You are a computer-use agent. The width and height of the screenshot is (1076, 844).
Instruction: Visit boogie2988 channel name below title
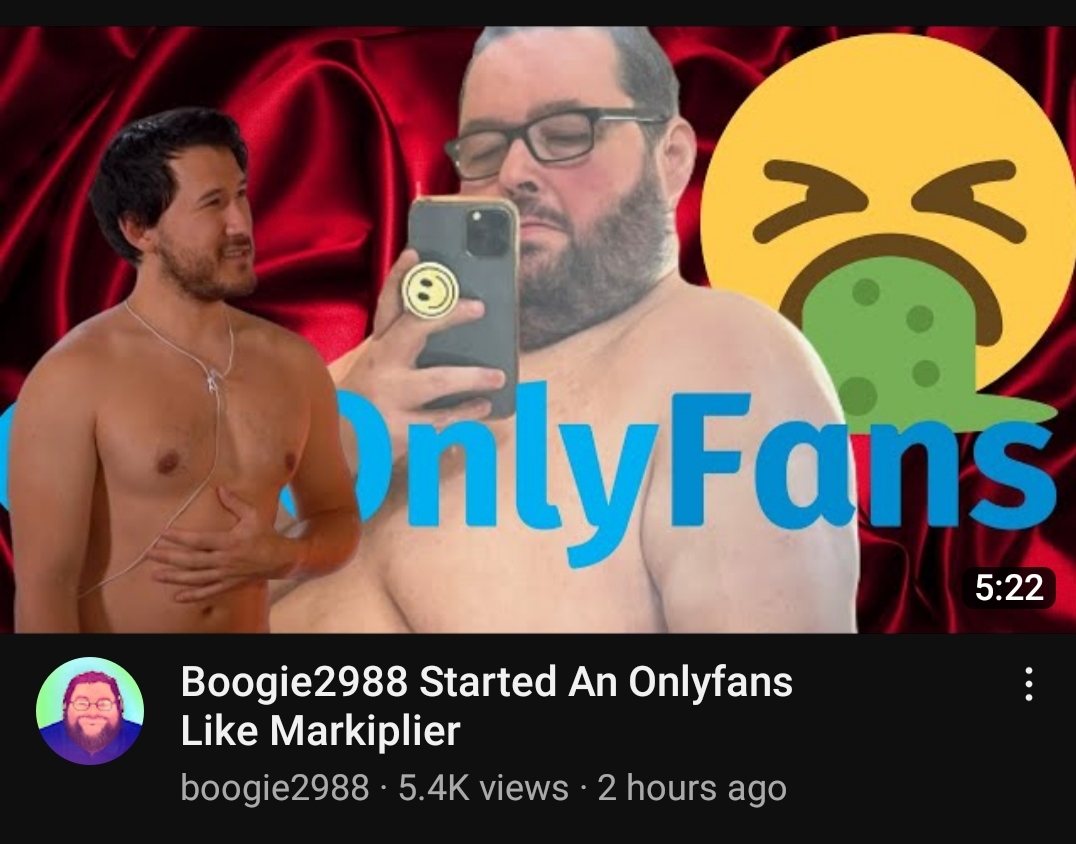pos(275,788)
